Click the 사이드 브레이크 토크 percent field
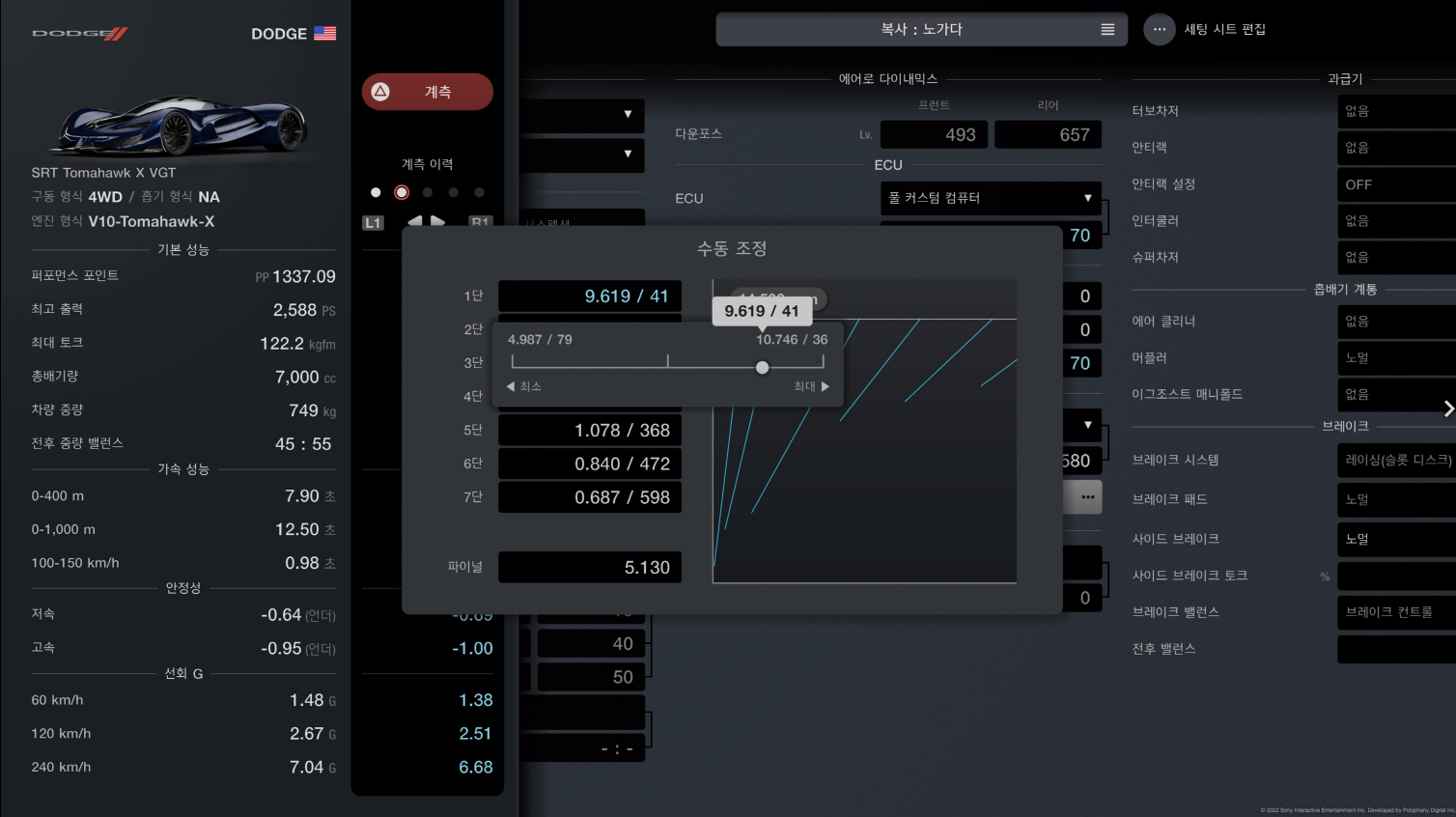The height and width of the screenshot is (817, 1456). (x=1396, y=576)
